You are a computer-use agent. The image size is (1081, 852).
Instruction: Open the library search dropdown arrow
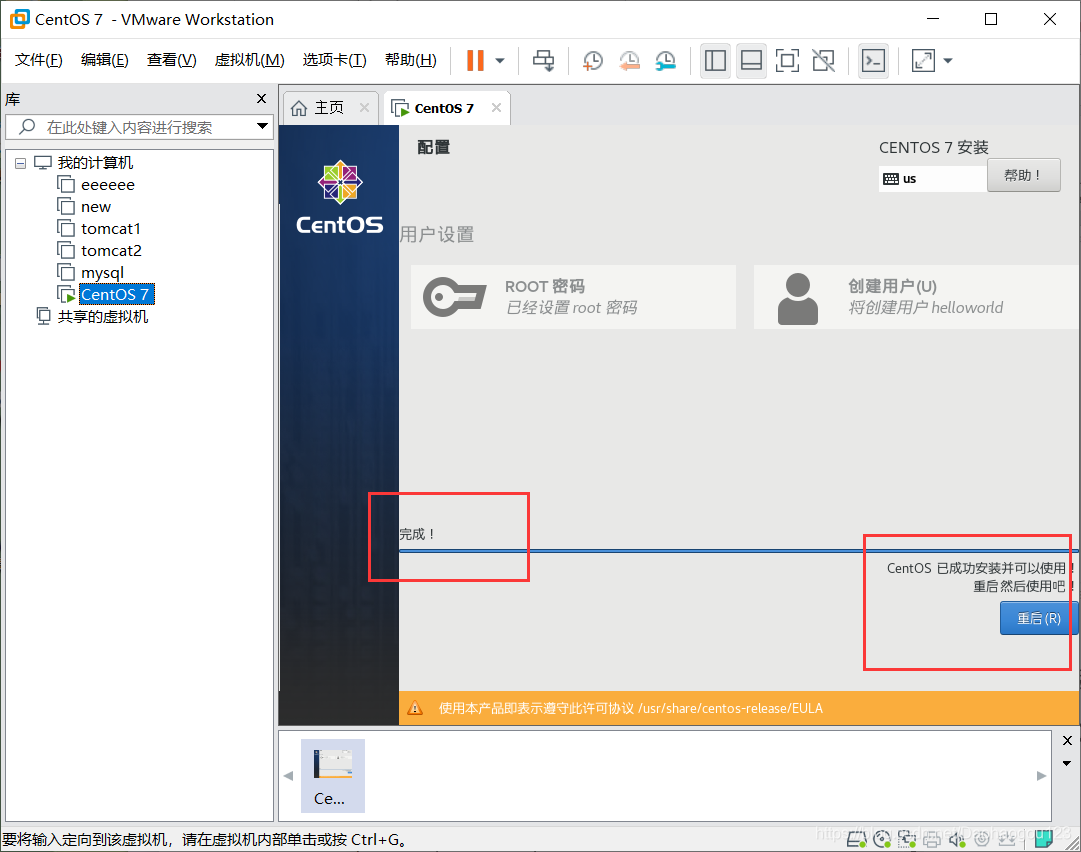coord(262,126)
